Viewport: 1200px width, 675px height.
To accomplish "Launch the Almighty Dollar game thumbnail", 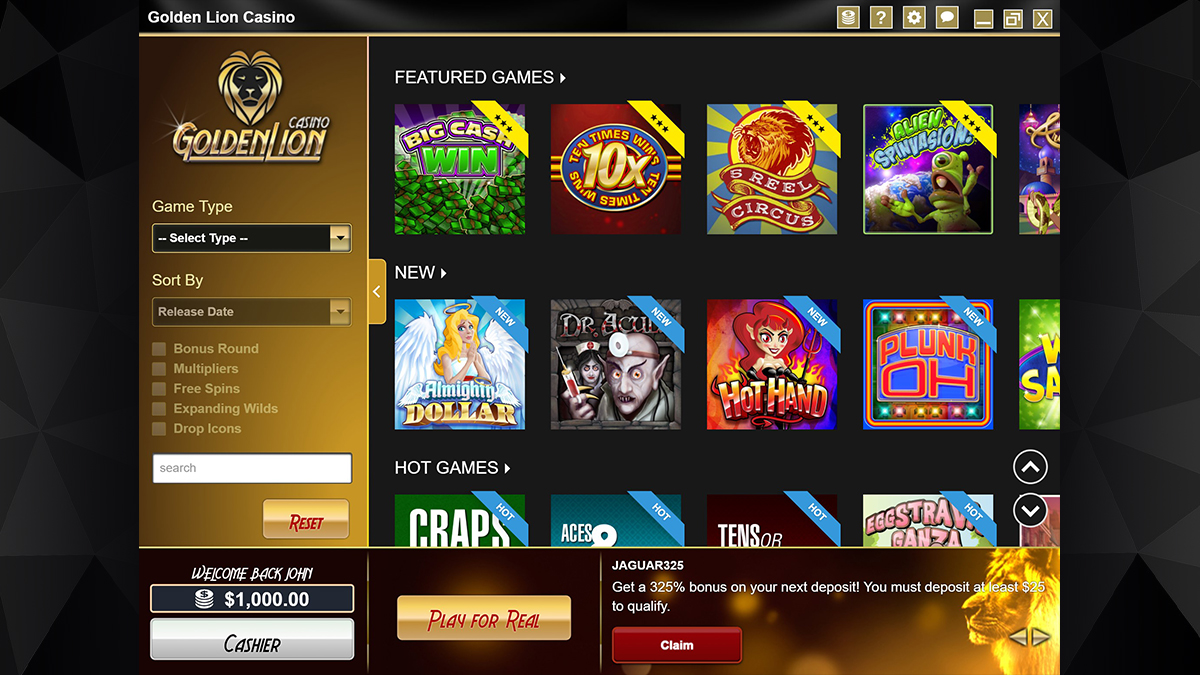I will click(460, 364).
